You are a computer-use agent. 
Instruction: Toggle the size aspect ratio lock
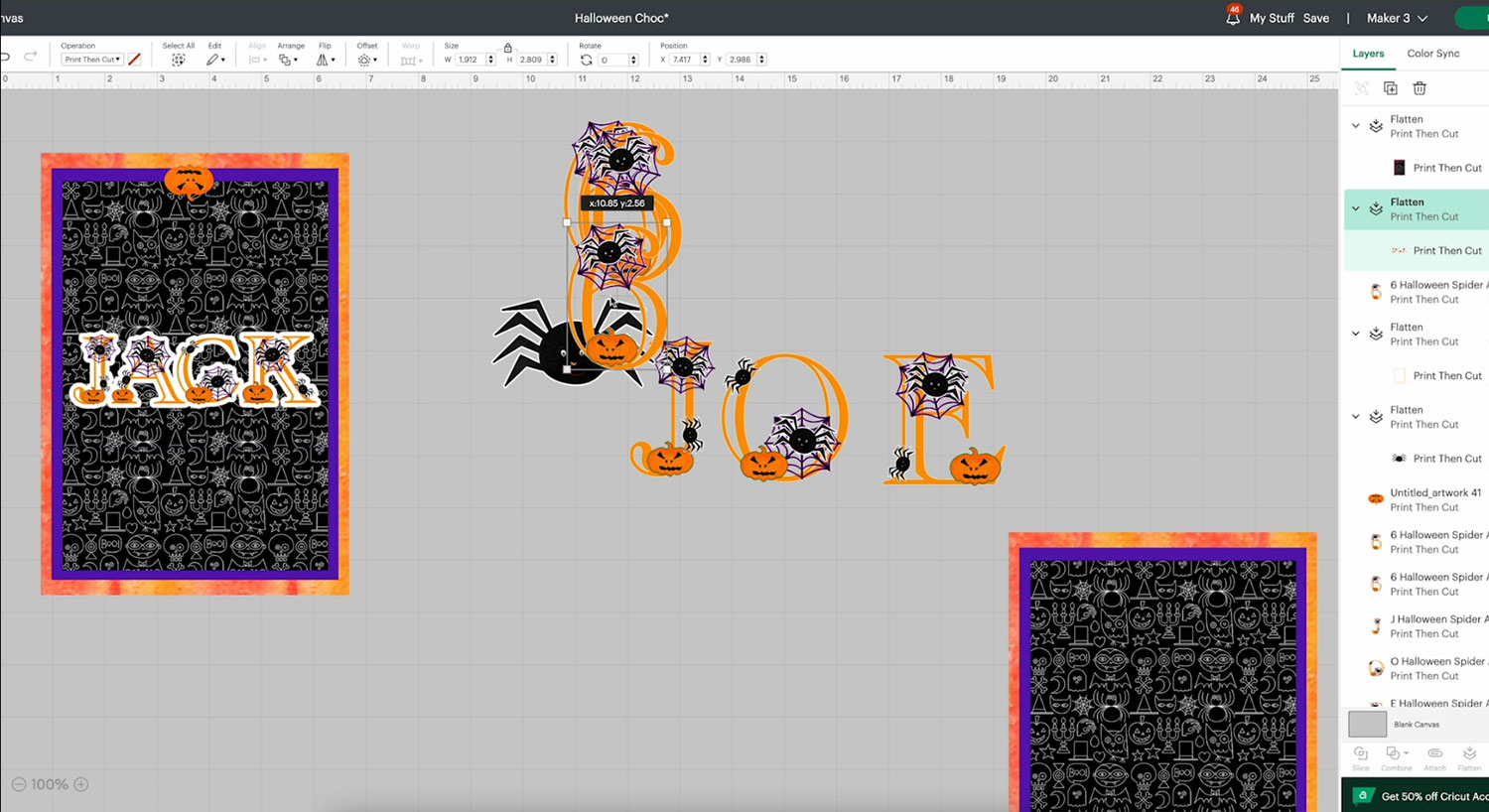pos(508,48)
